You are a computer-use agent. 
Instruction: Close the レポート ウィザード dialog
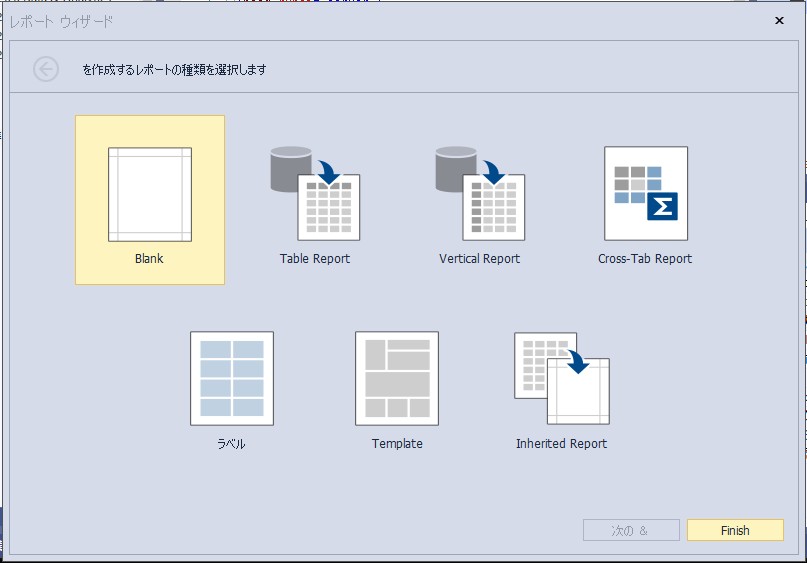(779, 20)
